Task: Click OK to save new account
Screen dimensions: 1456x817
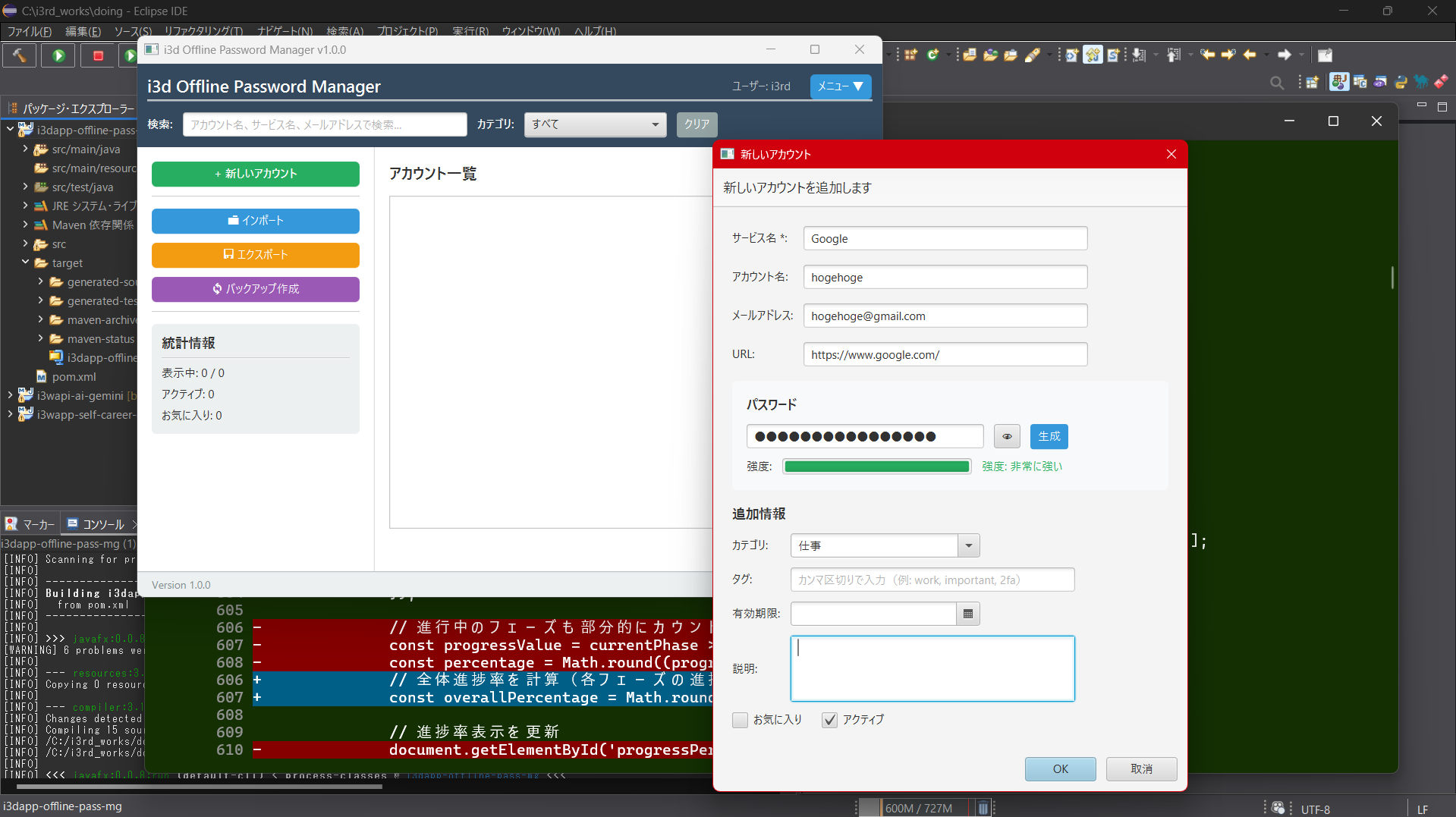Action: [x=1060, y=769]
